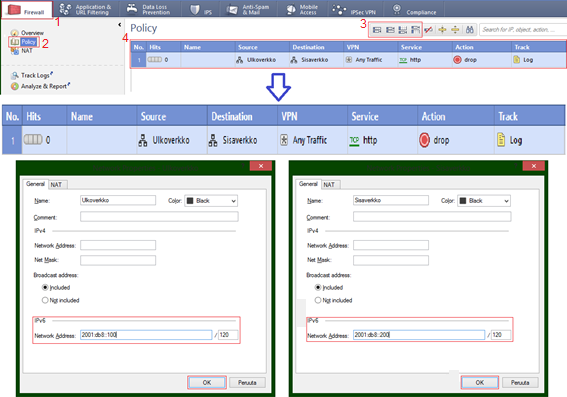The height and width of the screenshot is (397, 567).
Task: Click the red drop action icon in small table
Action: click(x=457, y=60)
